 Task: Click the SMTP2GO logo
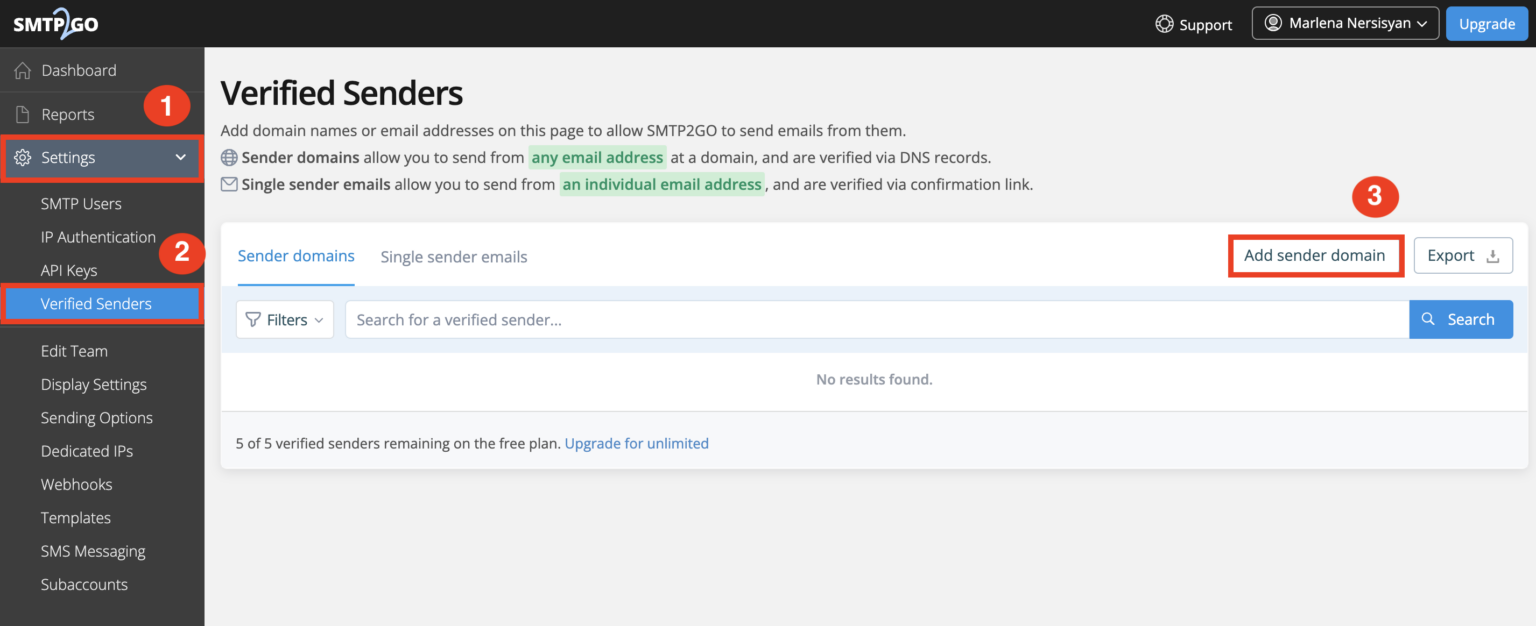[x=55, y=23]
